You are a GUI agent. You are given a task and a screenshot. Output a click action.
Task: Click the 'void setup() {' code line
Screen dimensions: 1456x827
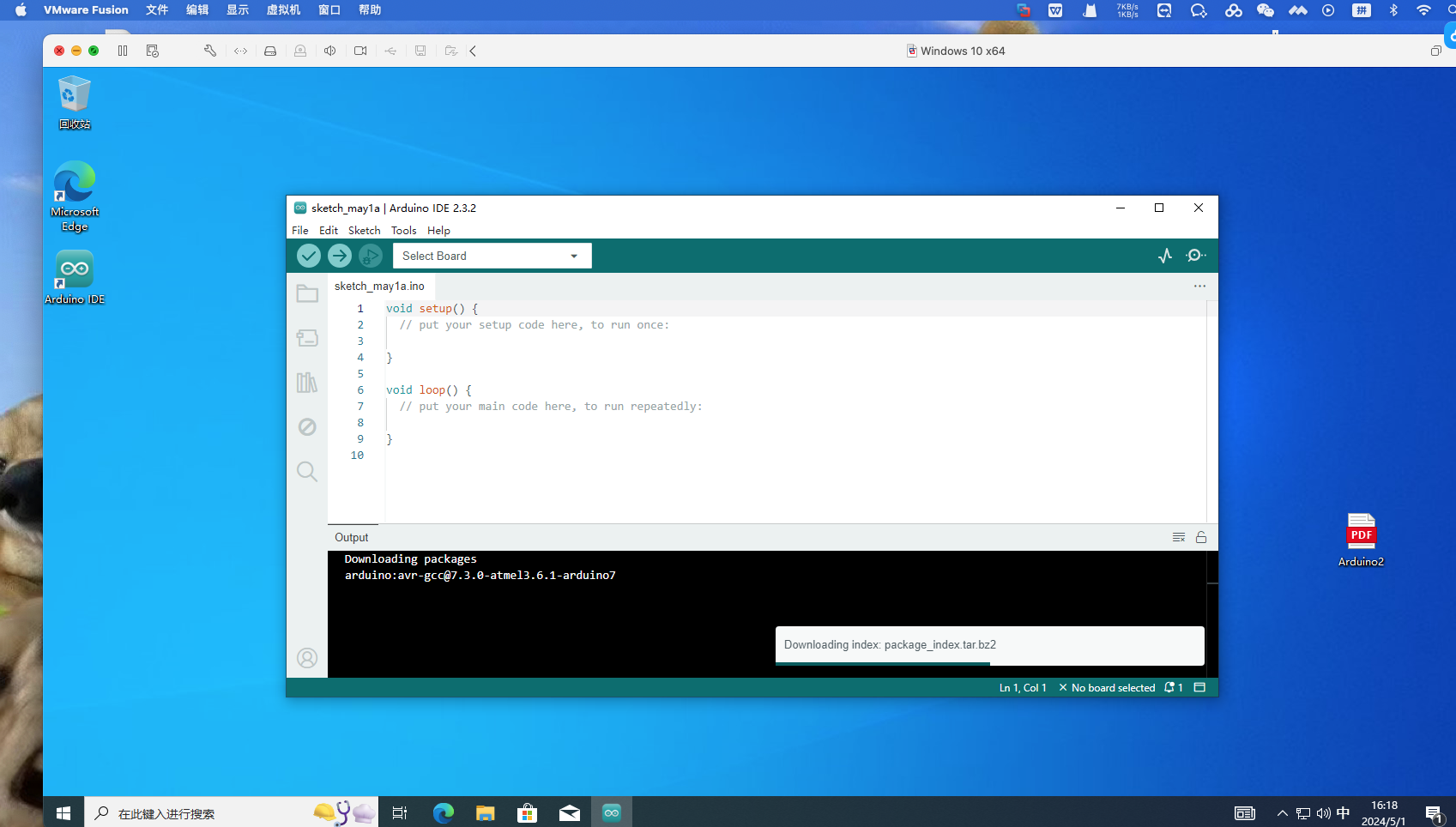coord(432,309)
